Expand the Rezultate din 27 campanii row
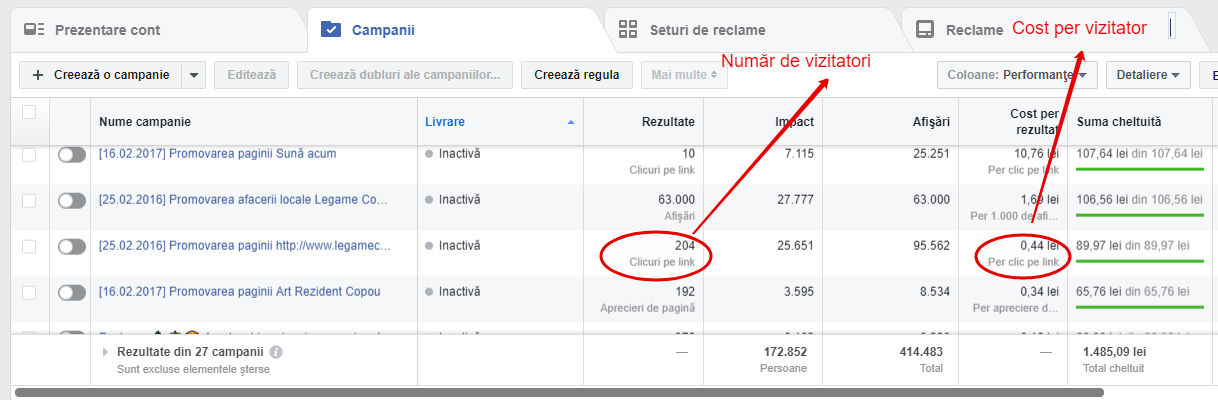The width and height of the screenshot is (1218, 400). [107, 352]
